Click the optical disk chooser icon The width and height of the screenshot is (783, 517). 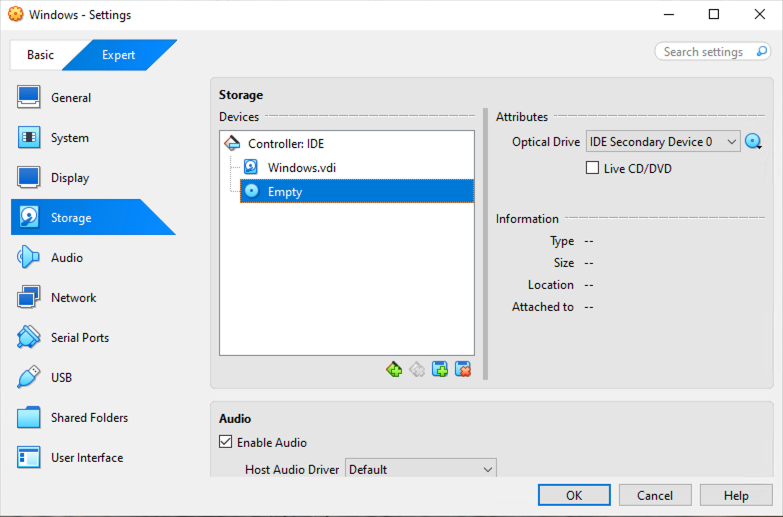tap(753, 142)
